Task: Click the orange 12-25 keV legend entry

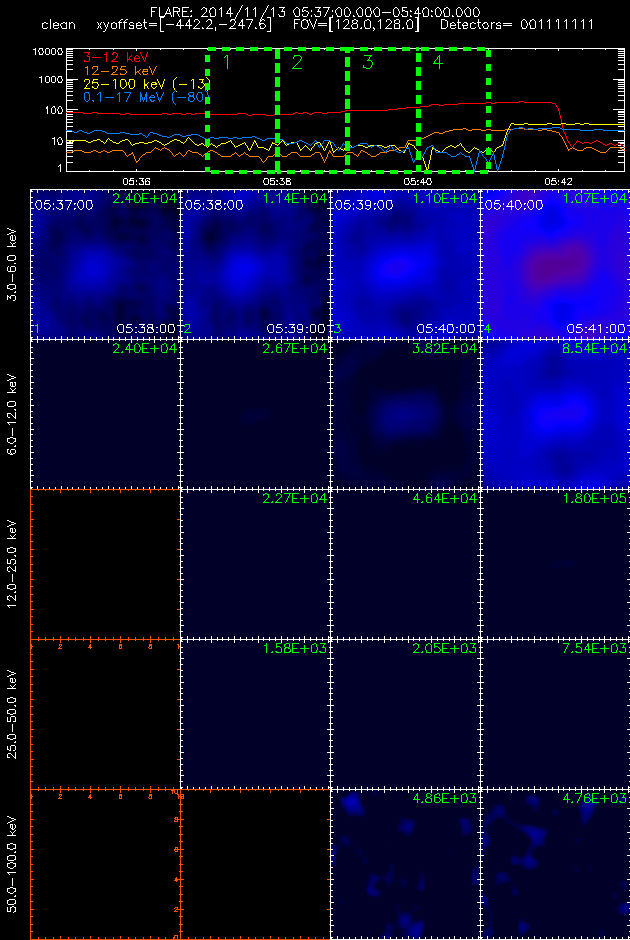Action: pos(120,71)
